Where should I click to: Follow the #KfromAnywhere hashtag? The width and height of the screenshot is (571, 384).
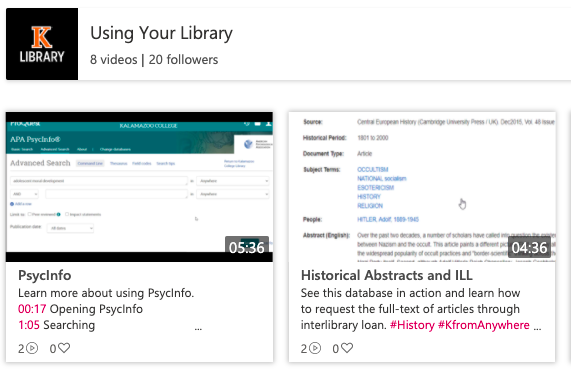pyautogui.click(x=484, y=325)
